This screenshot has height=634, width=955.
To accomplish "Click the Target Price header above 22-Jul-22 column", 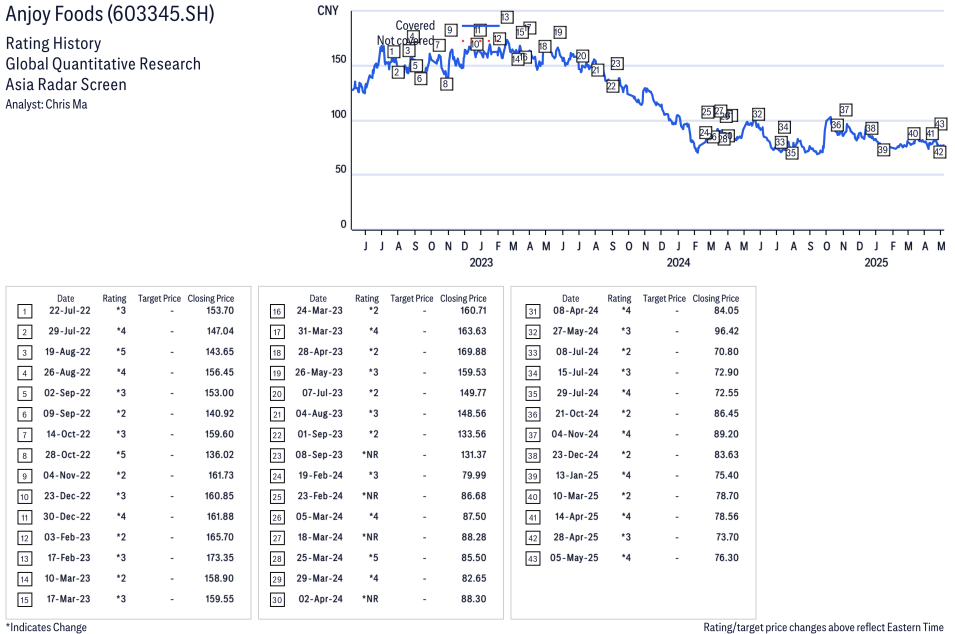I will 160,298.
